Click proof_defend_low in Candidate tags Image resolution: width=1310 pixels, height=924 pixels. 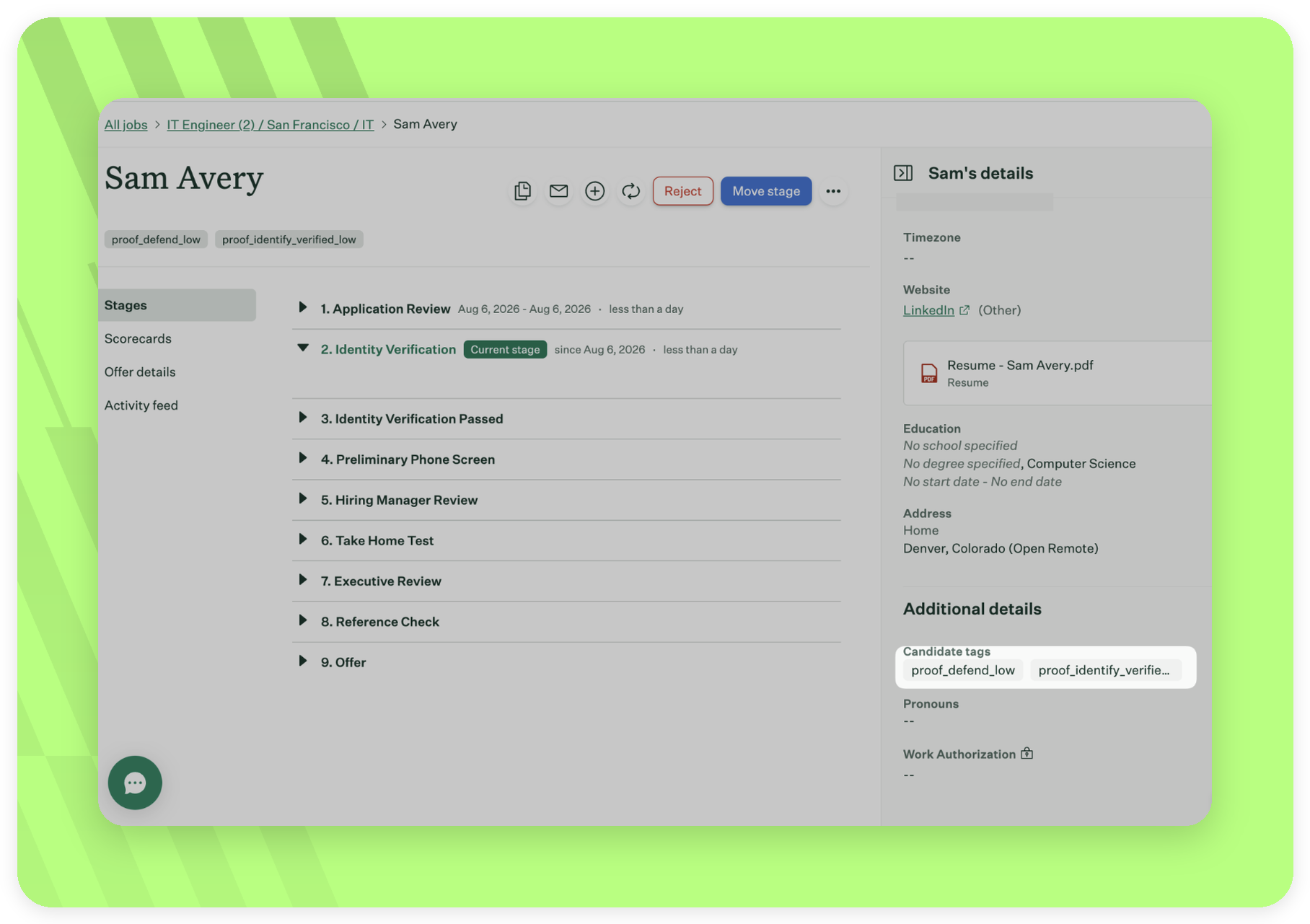point(963,670)
